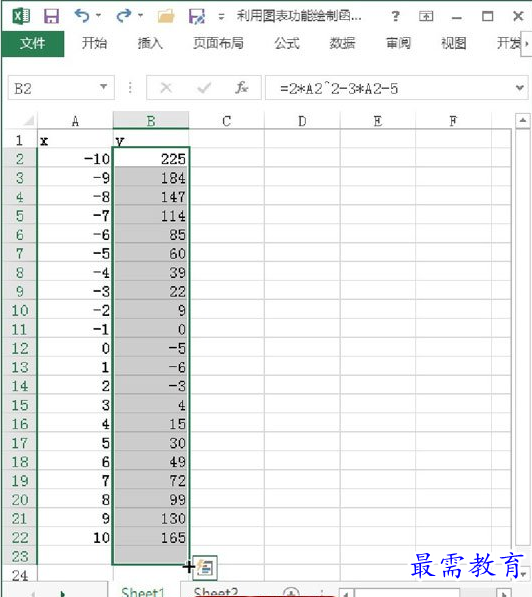Redo the last undone action
Screen dimensions: 532x597
click(x=124, y=16)
